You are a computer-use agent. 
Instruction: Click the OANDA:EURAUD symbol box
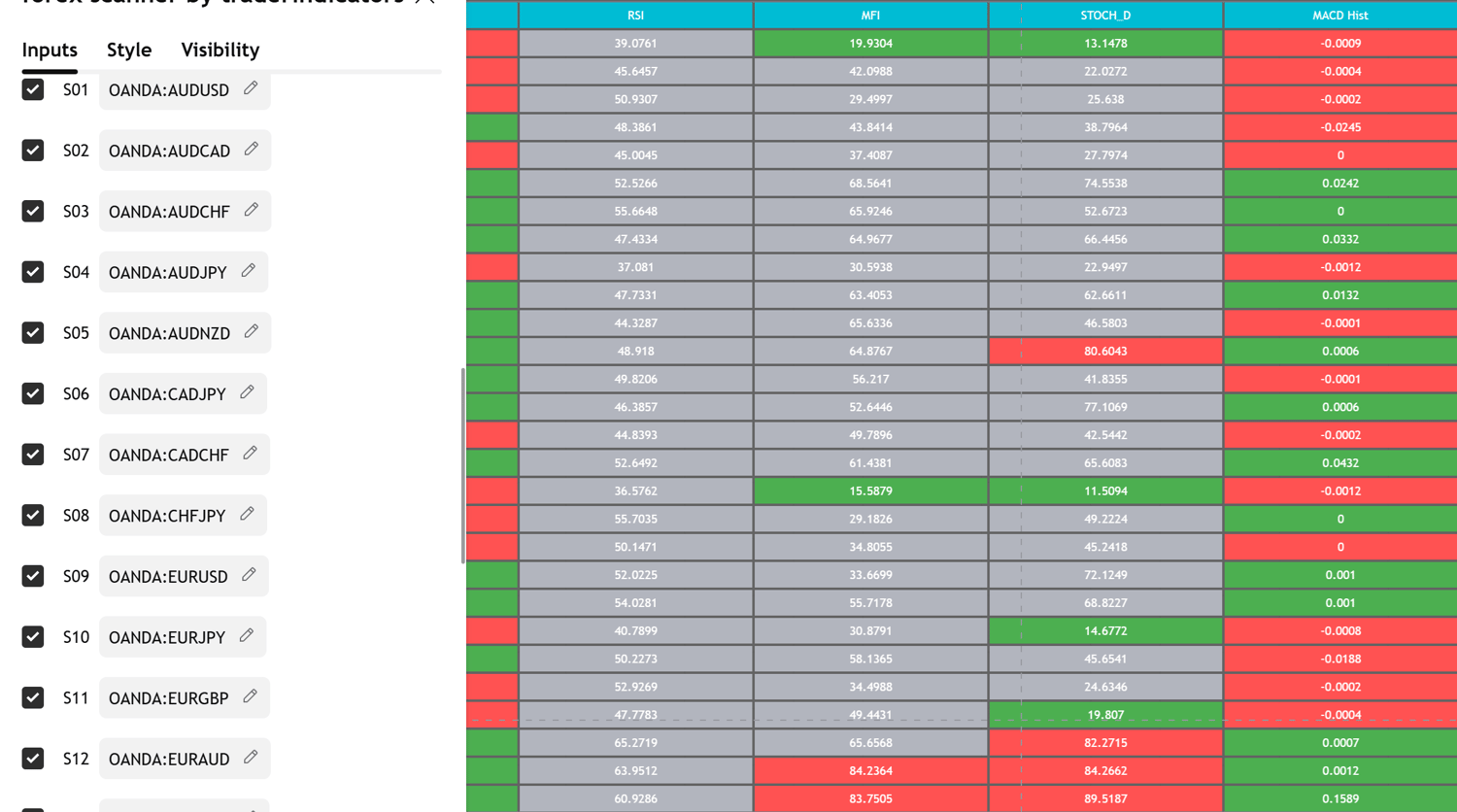pyautogui.click(x=169, y=759)
